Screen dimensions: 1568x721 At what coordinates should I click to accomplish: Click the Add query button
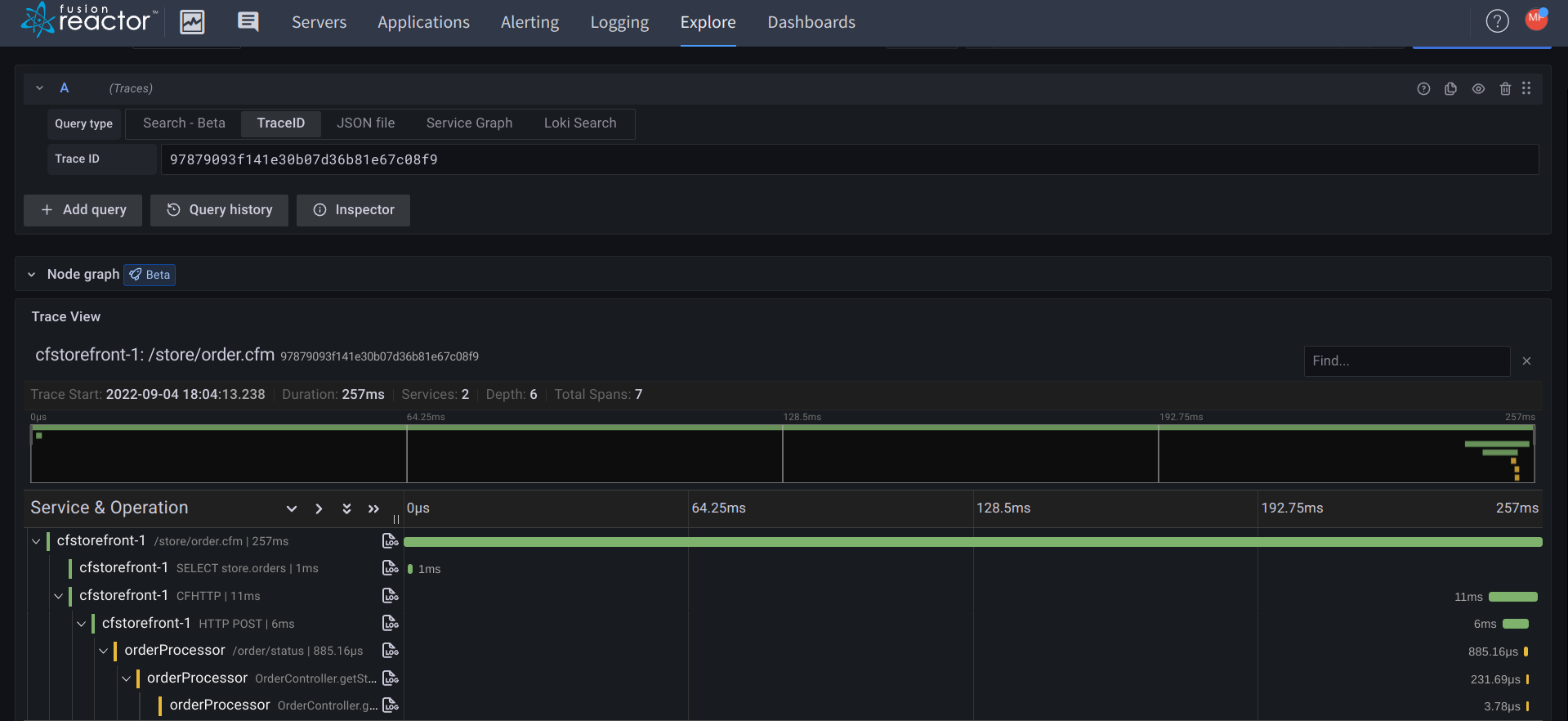pos(83,210)
